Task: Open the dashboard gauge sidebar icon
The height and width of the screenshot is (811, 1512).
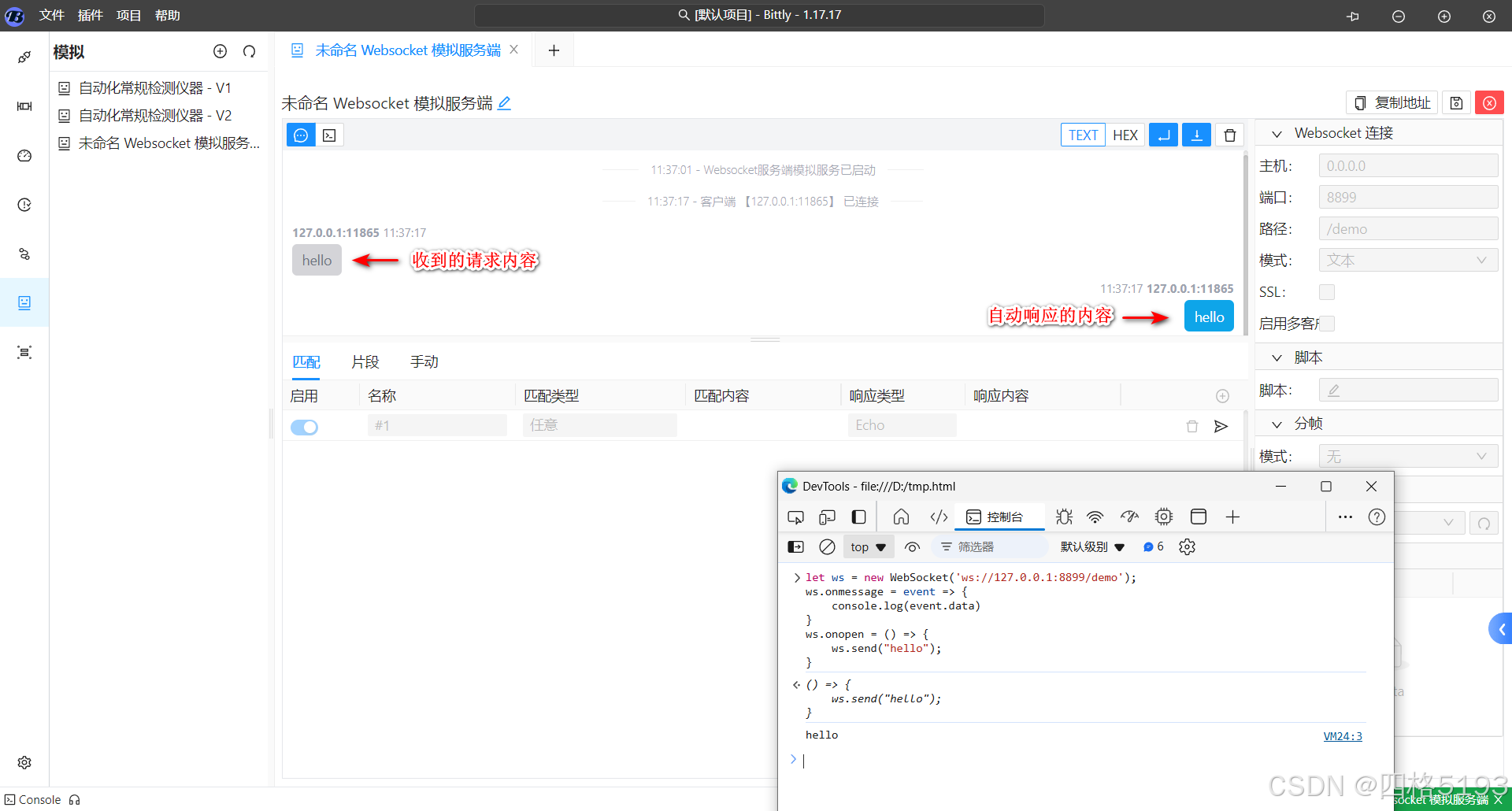Action: point(24,156)
